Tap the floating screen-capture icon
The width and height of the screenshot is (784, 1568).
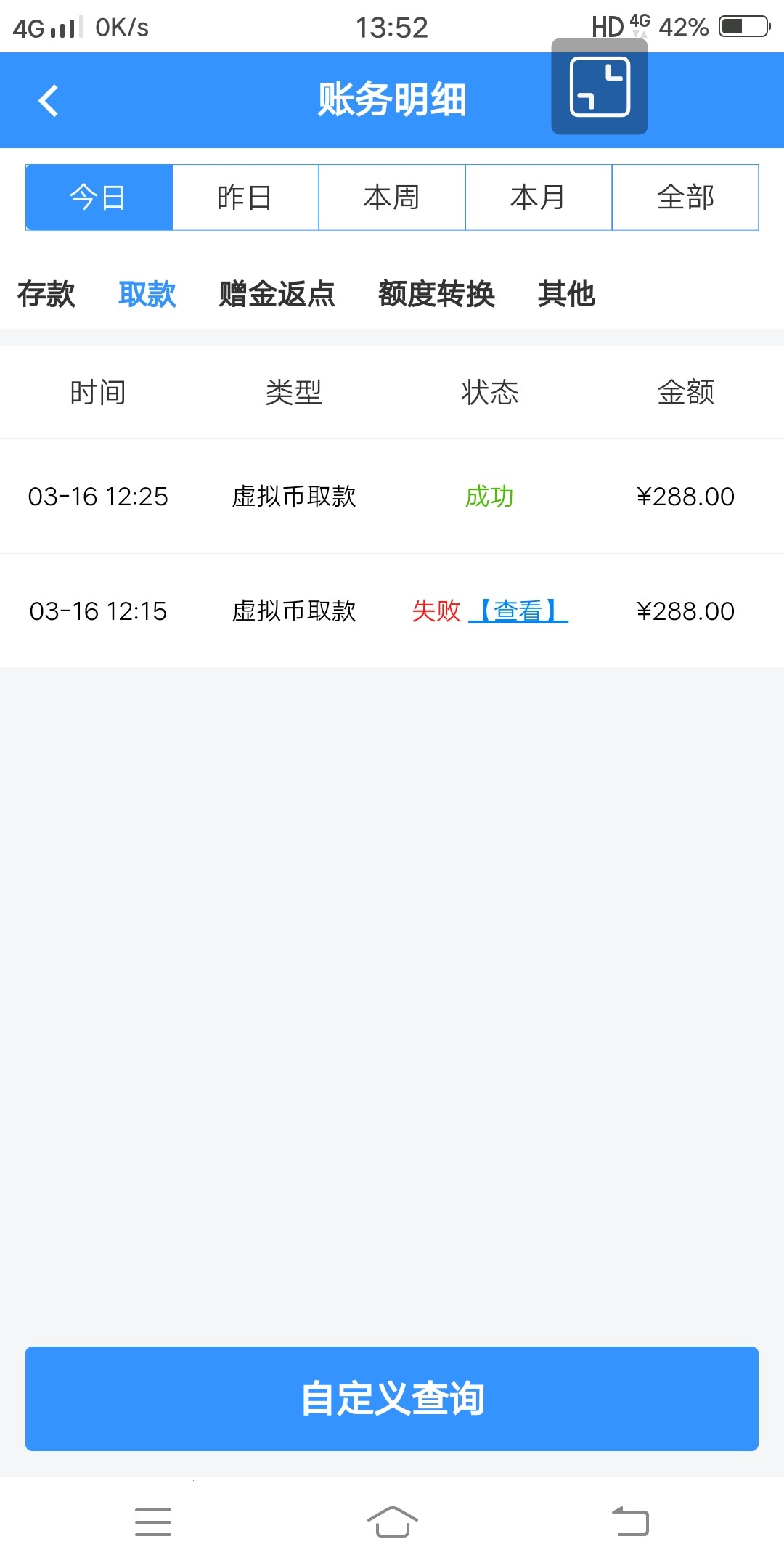[600, 86]
